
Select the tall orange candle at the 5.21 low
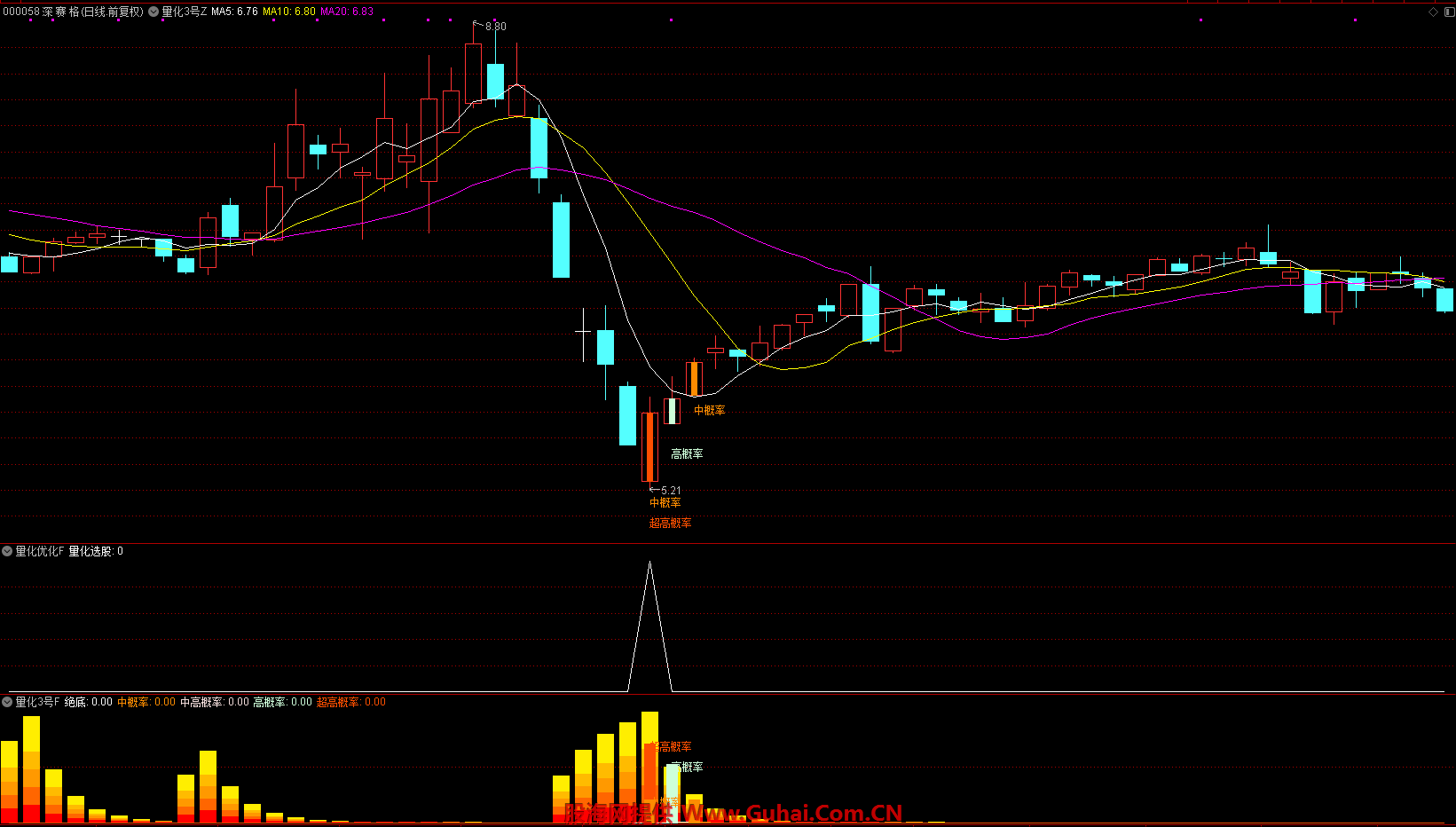(650, 446)
